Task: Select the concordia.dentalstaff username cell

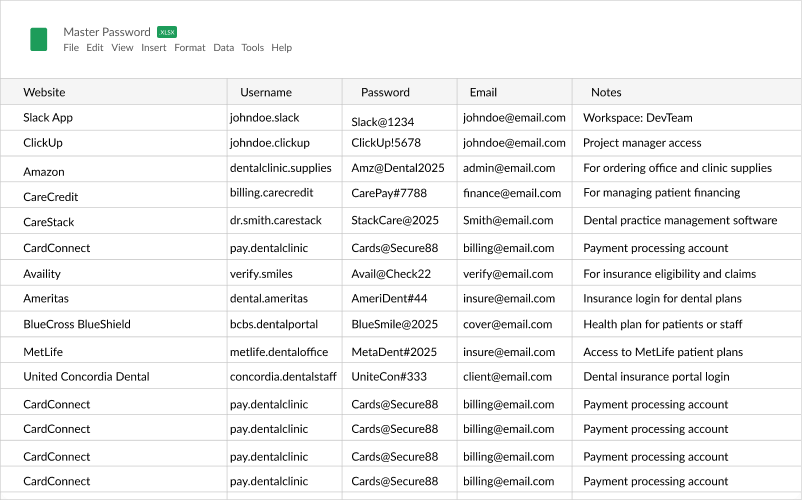Action: 283,377
